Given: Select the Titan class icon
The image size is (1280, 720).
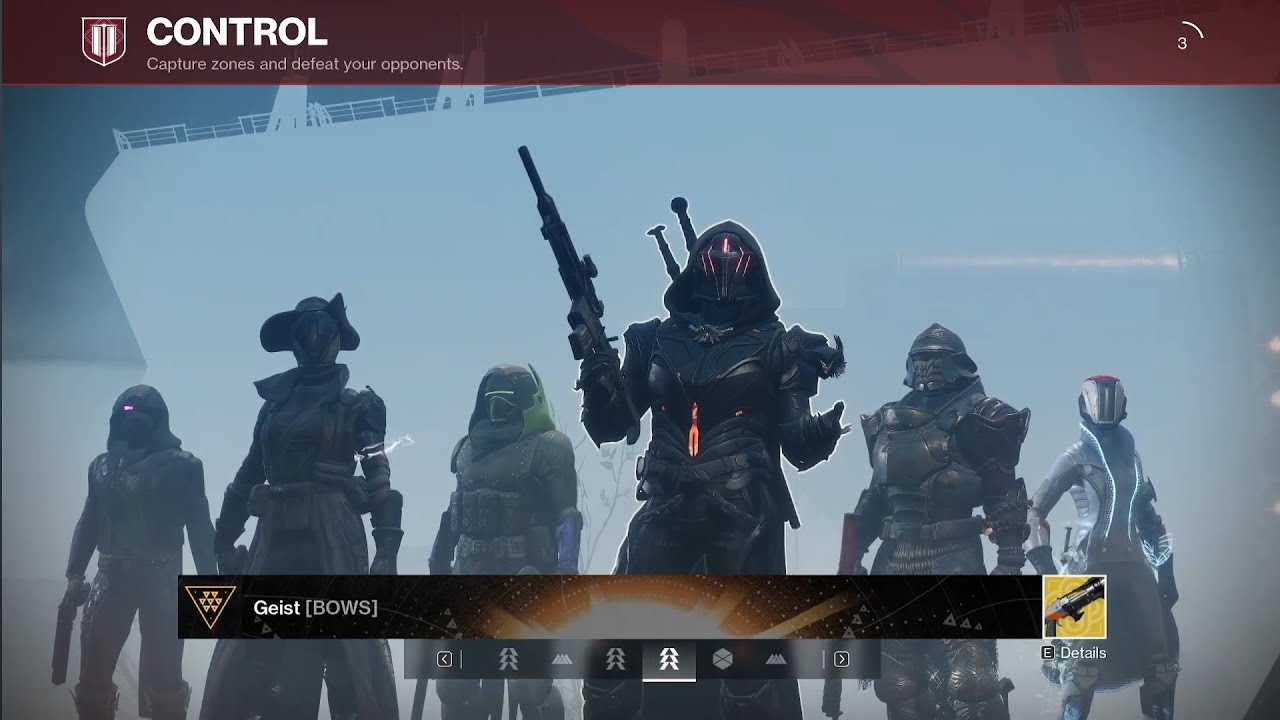Looking at the screenshot, I should click(723, 659).
